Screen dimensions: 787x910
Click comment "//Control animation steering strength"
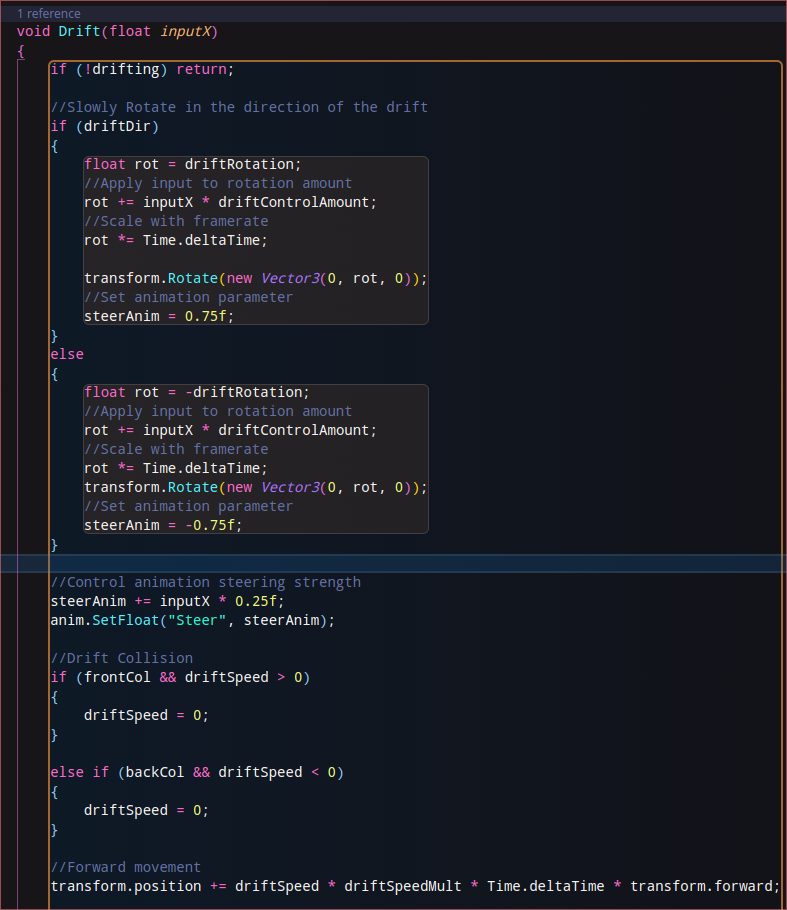(x=205, y=582)
